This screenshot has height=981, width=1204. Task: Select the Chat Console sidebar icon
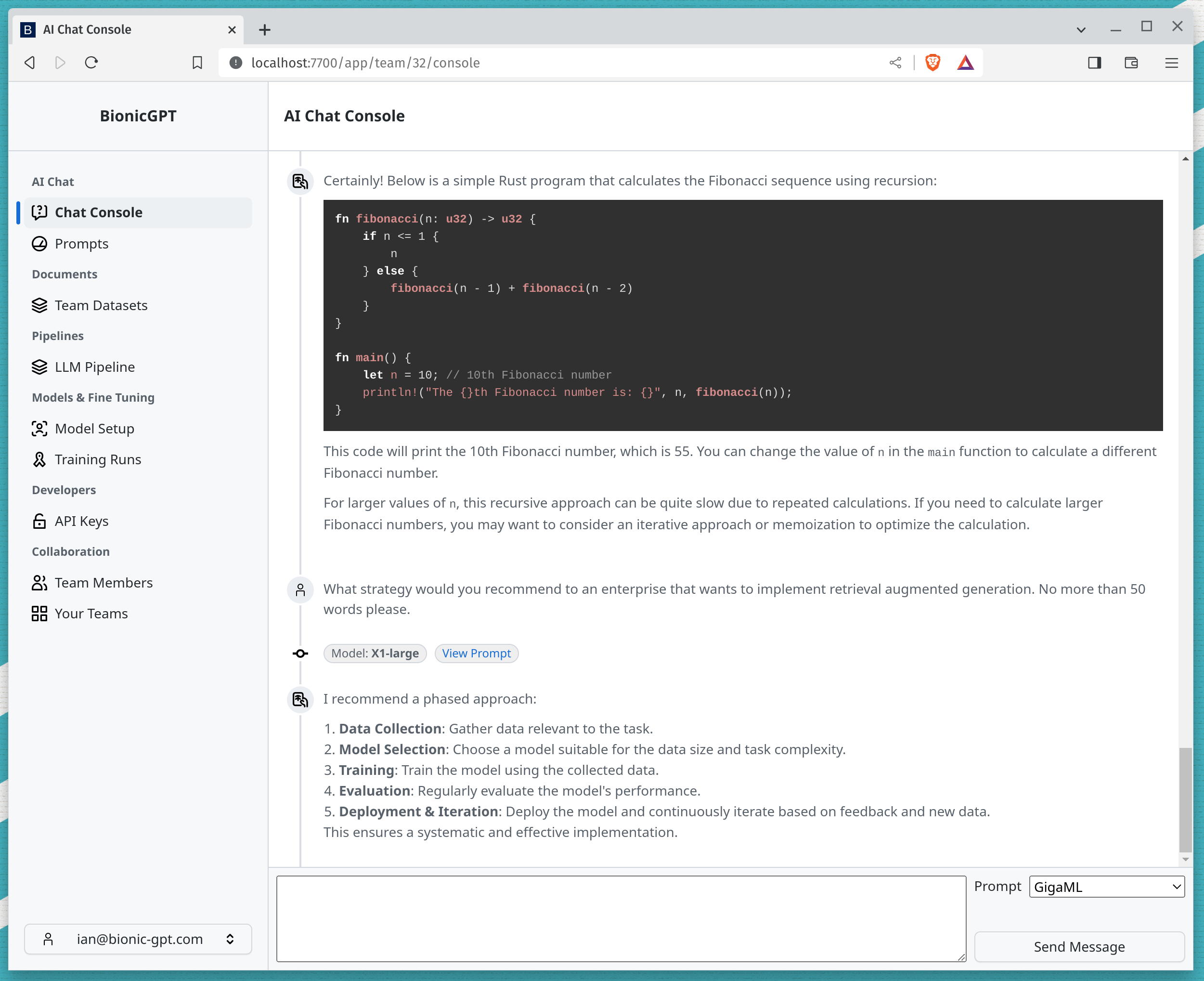click(x=39, y=212)
